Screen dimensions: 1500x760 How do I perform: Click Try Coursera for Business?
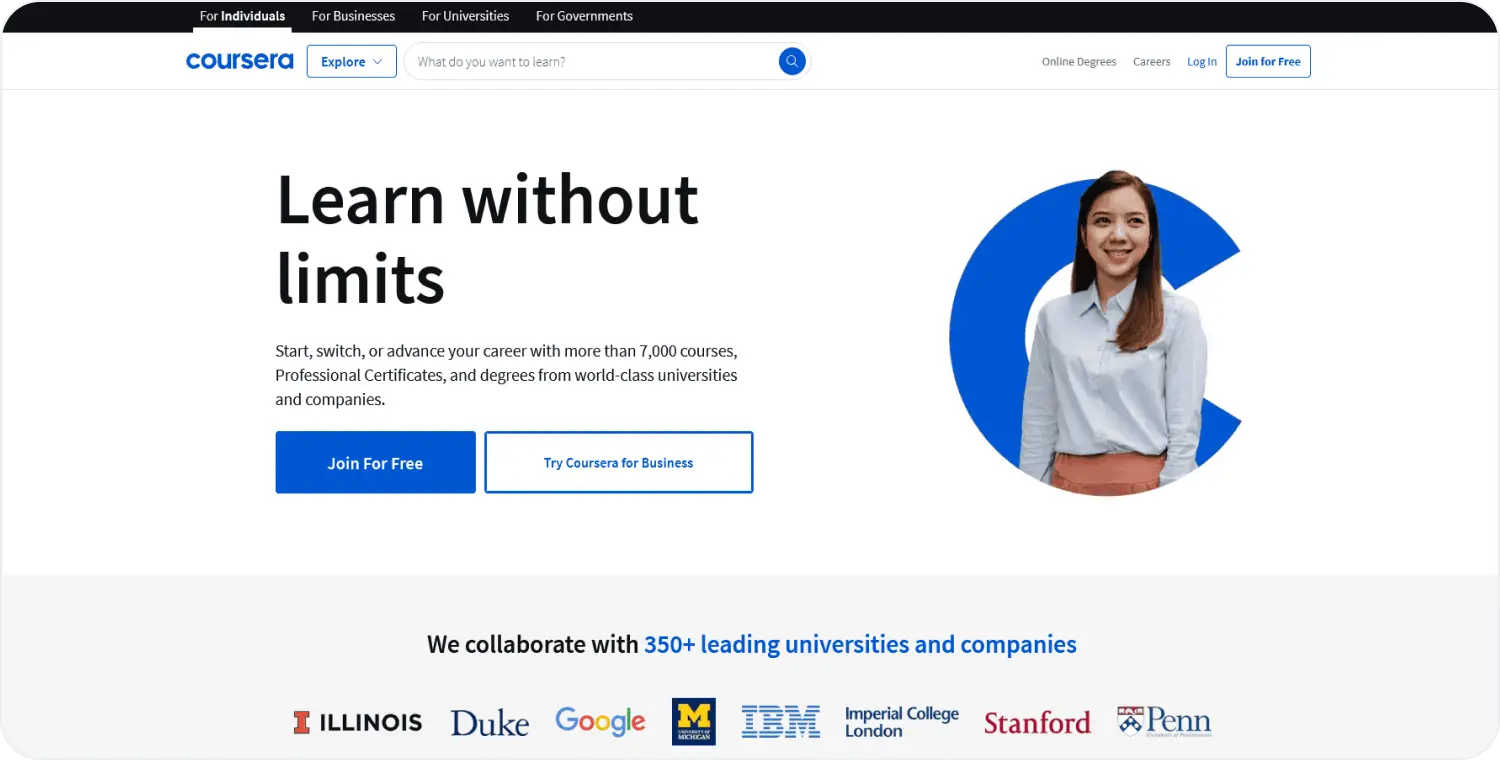click(x=618, y=462)
